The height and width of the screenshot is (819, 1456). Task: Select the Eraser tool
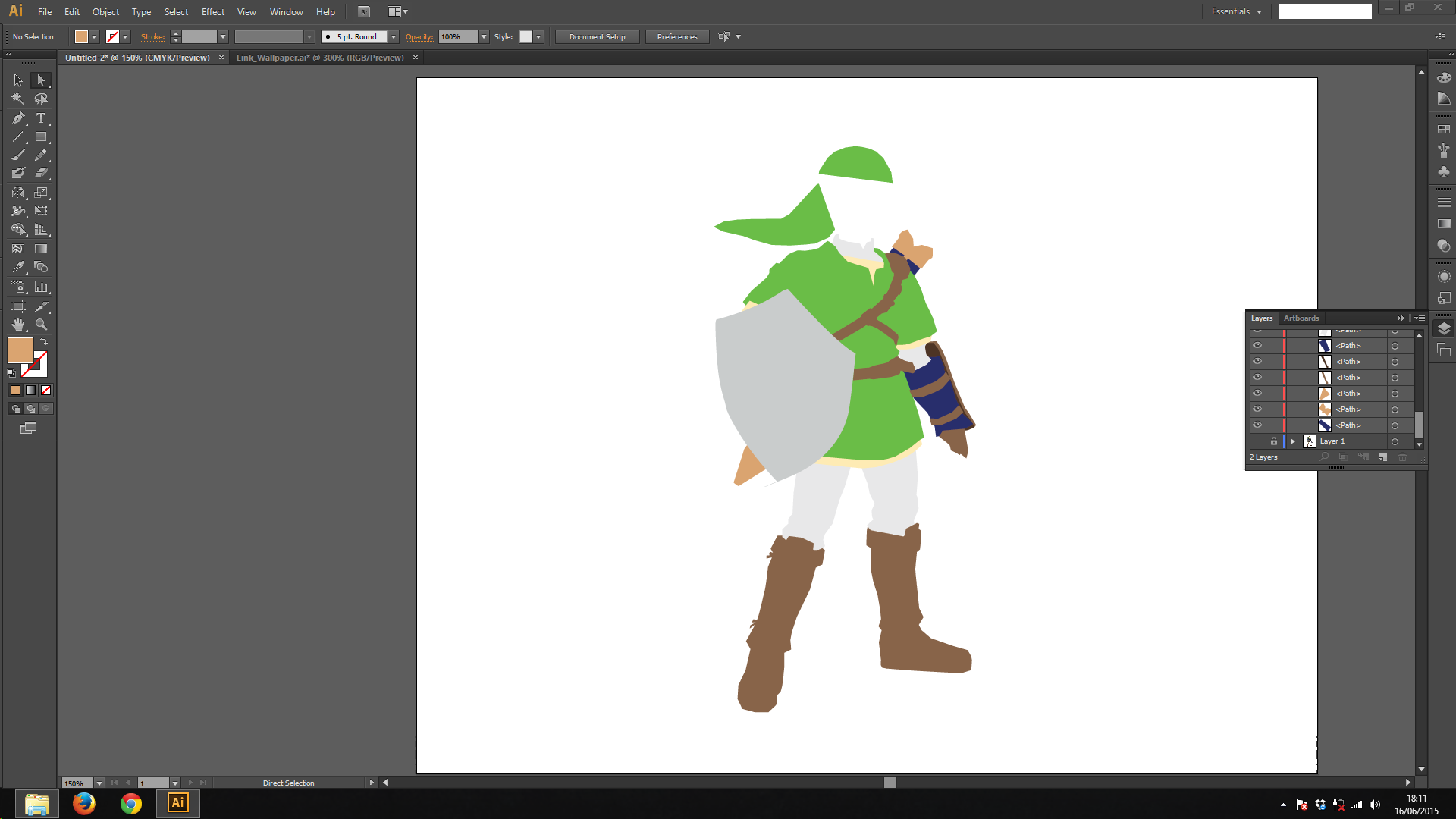click(x=41, y=174)
